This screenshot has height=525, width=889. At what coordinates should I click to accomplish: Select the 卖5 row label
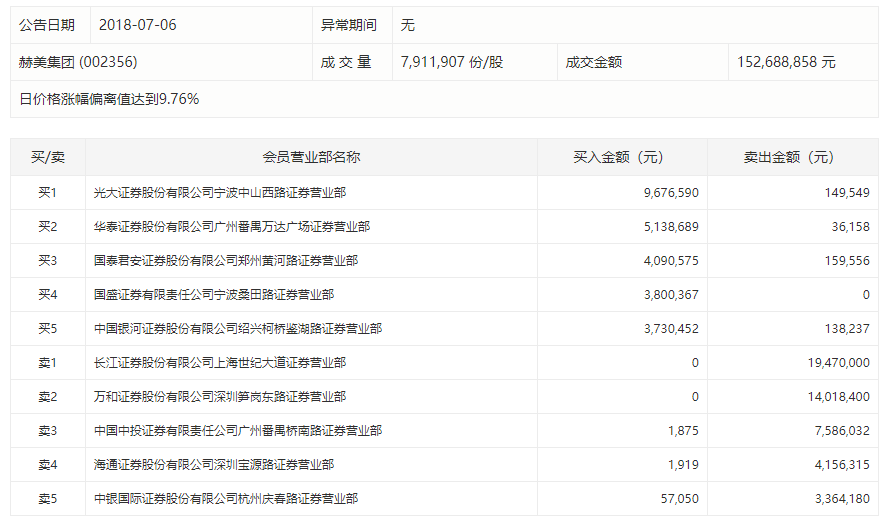[x=48, y=499]
